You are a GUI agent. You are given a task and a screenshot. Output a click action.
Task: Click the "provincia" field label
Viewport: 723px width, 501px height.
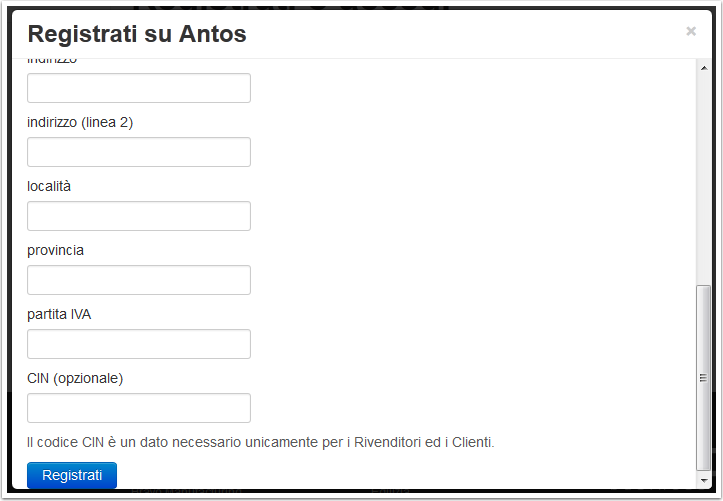[x=55, y=250]
